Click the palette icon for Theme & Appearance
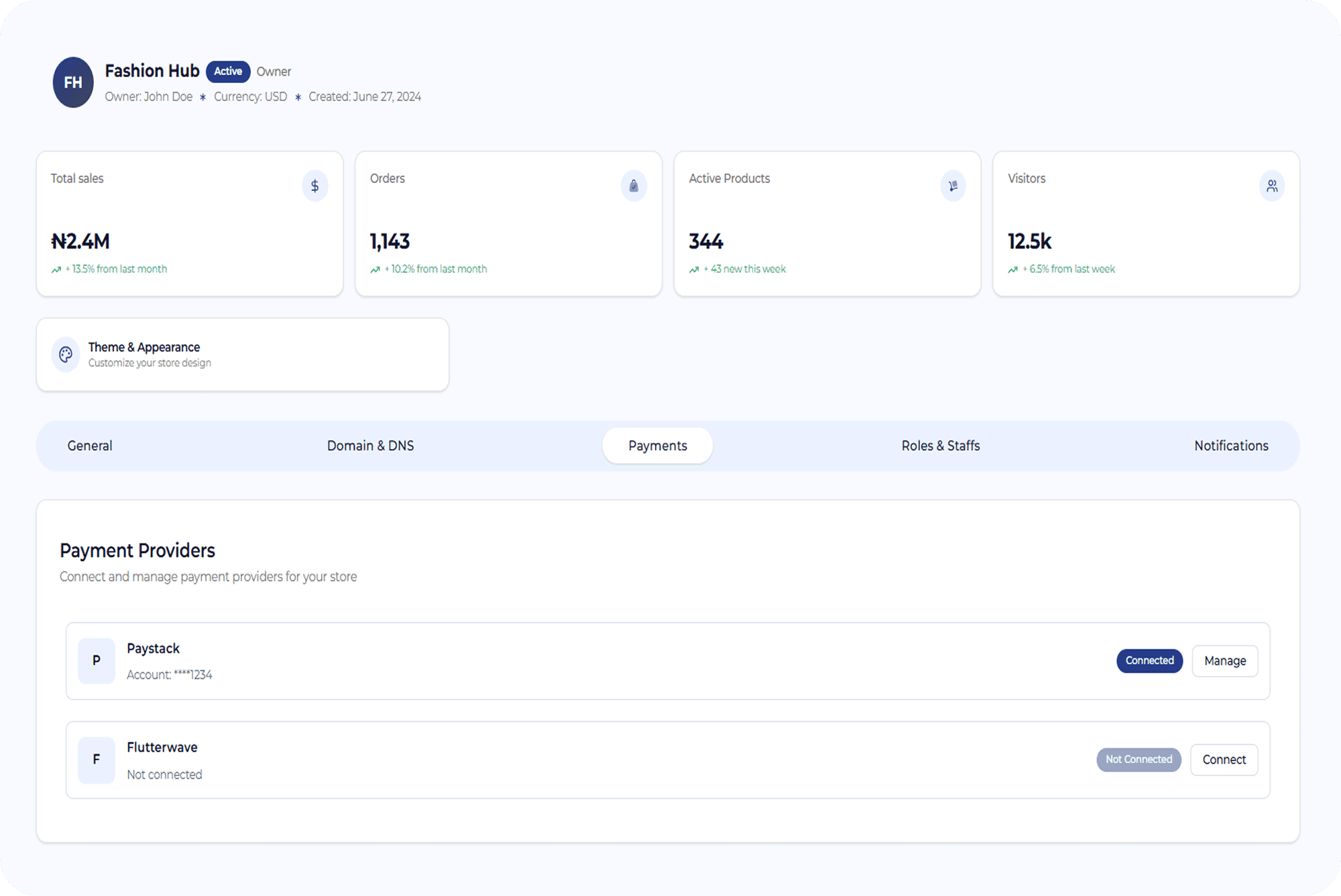 coord(66,355)
